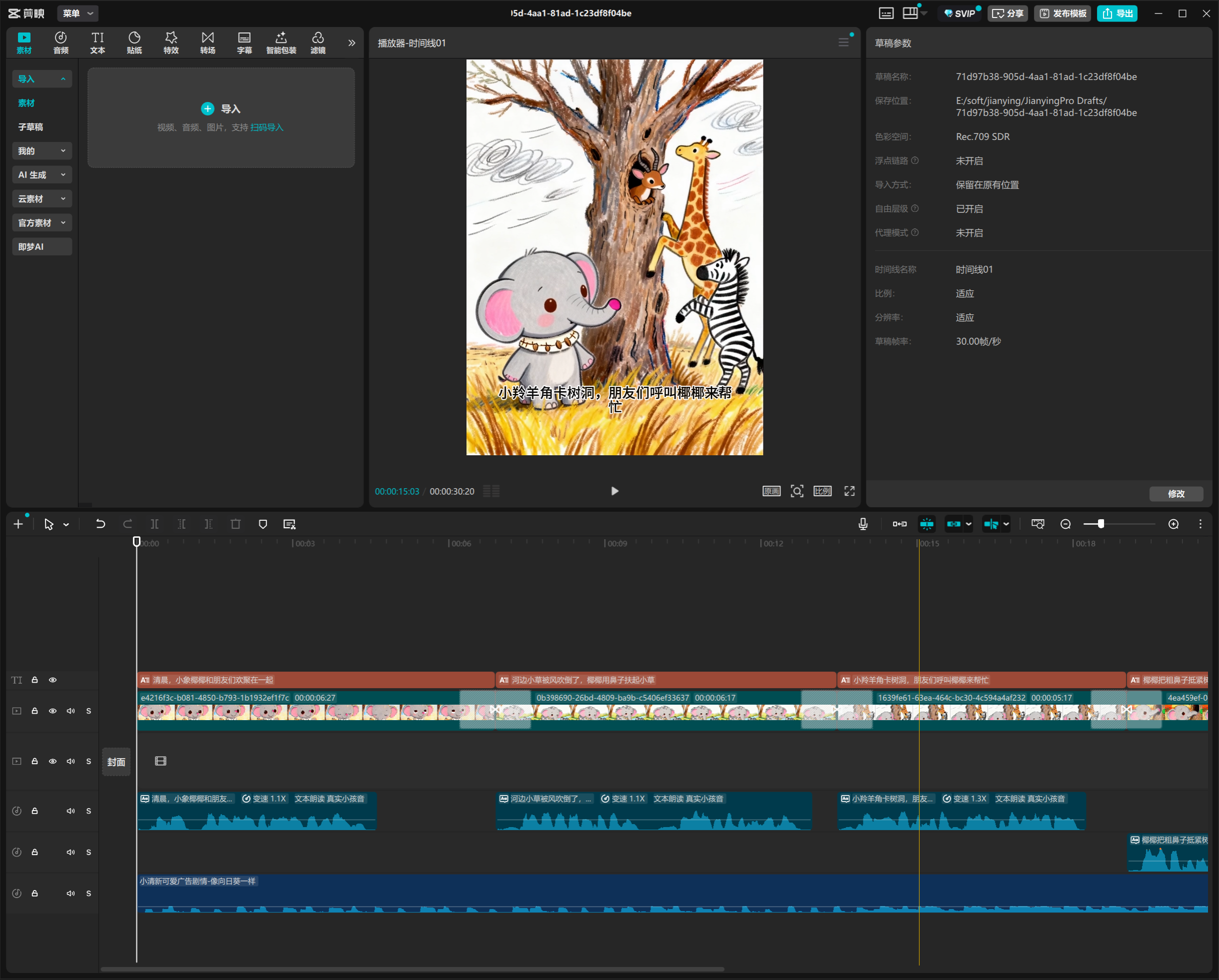Click the undo arrow in timeline toolbar
This screenshot has width=1219, height=980.
click(x=100, y=524)
